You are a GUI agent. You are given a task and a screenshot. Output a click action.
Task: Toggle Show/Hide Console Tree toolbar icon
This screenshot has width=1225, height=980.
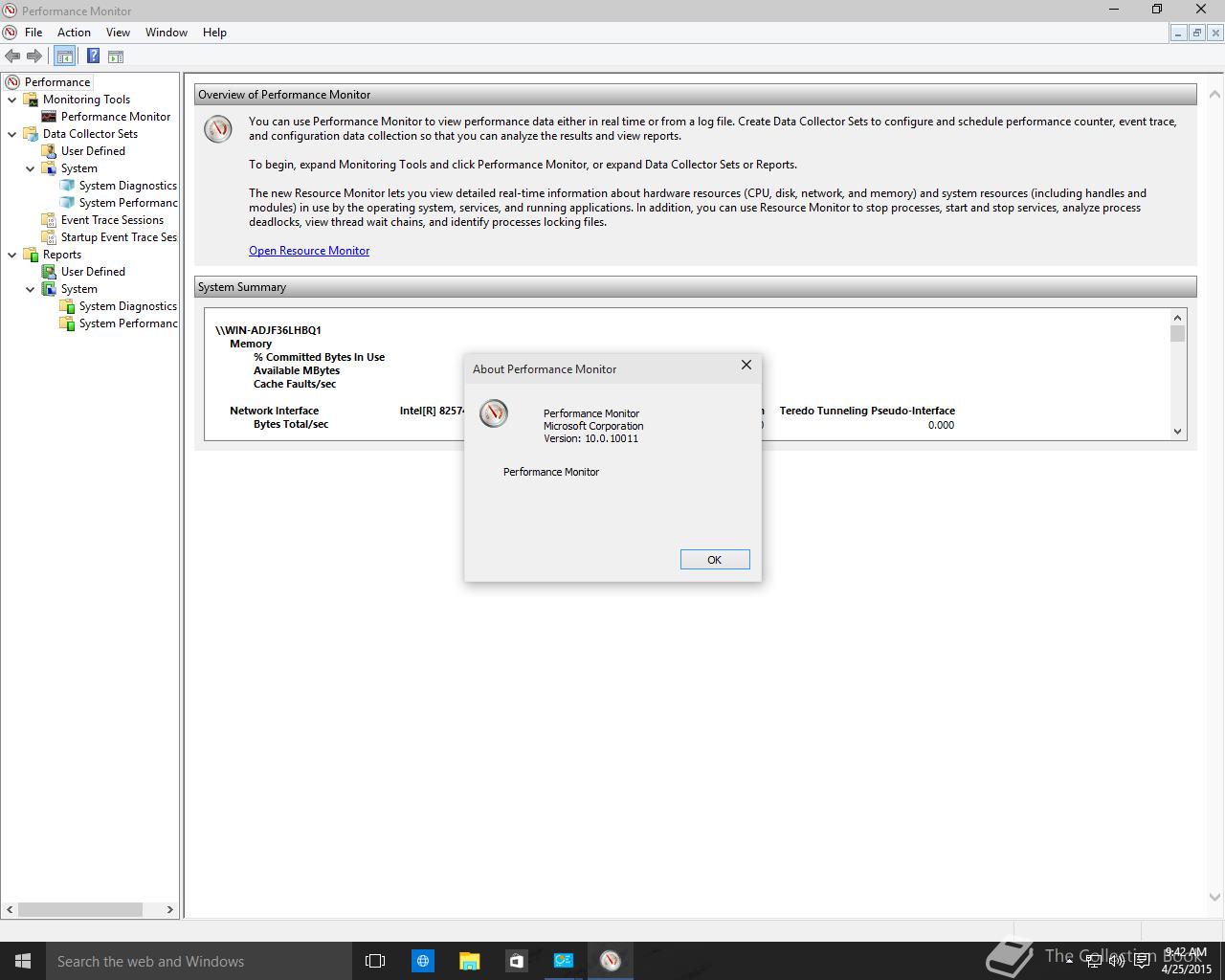[x=65, y=56]
